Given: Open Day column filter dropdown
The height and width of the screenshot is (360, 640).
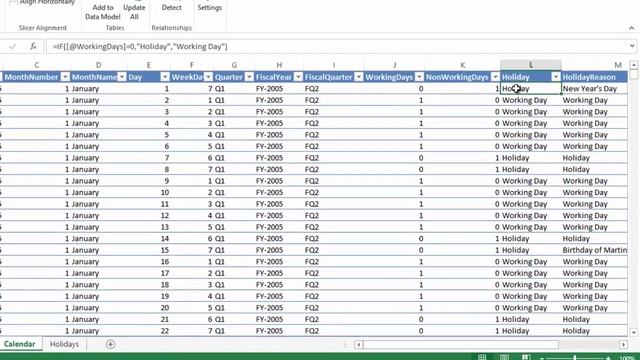Looking at the screenshot, I should tap(164, 77).
